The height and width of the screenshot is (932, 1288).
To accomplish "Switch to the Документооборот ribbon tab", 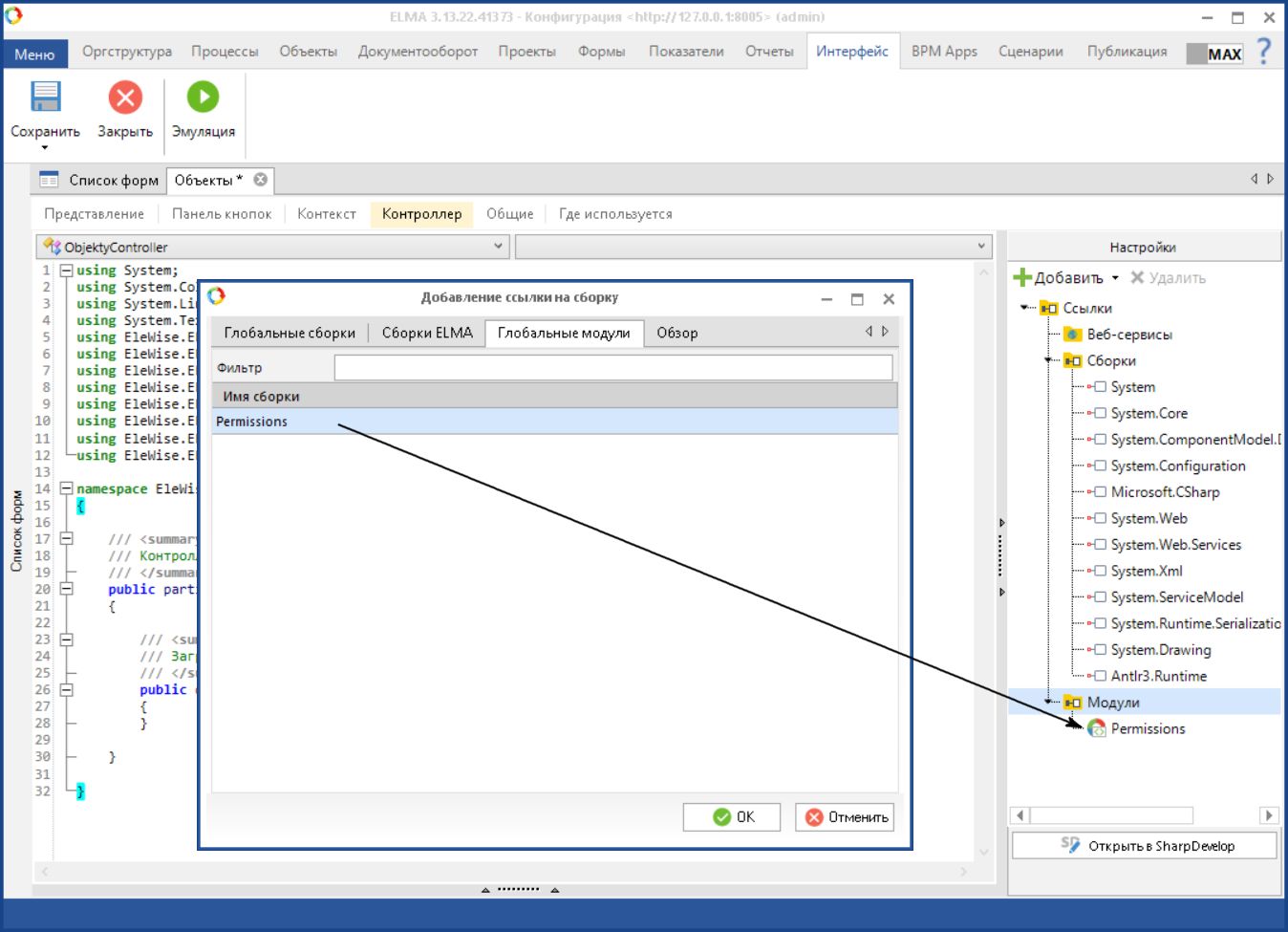I will [418, 52].
